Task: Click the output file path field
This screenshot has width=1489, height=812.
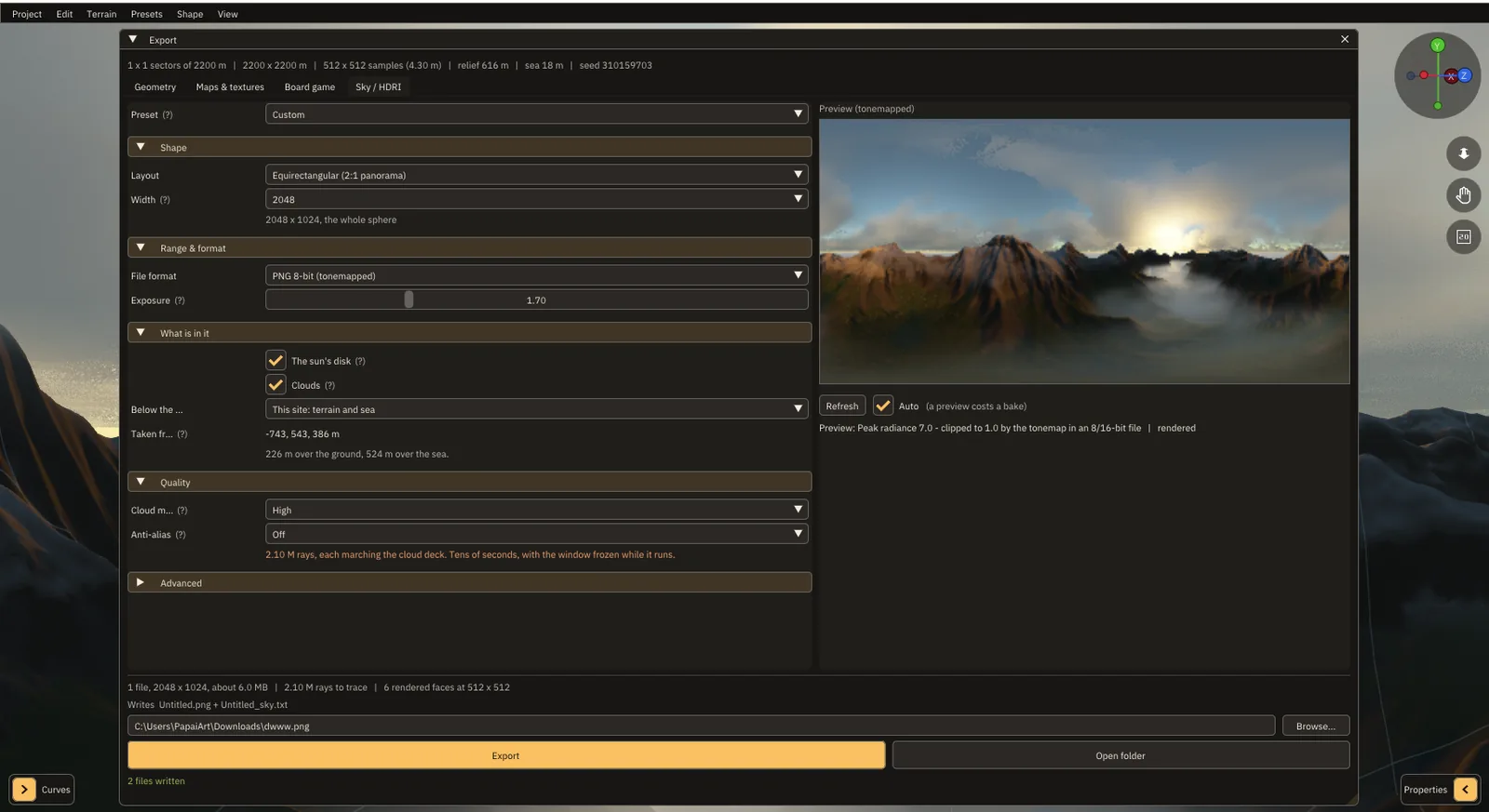Action: (701, 726)
